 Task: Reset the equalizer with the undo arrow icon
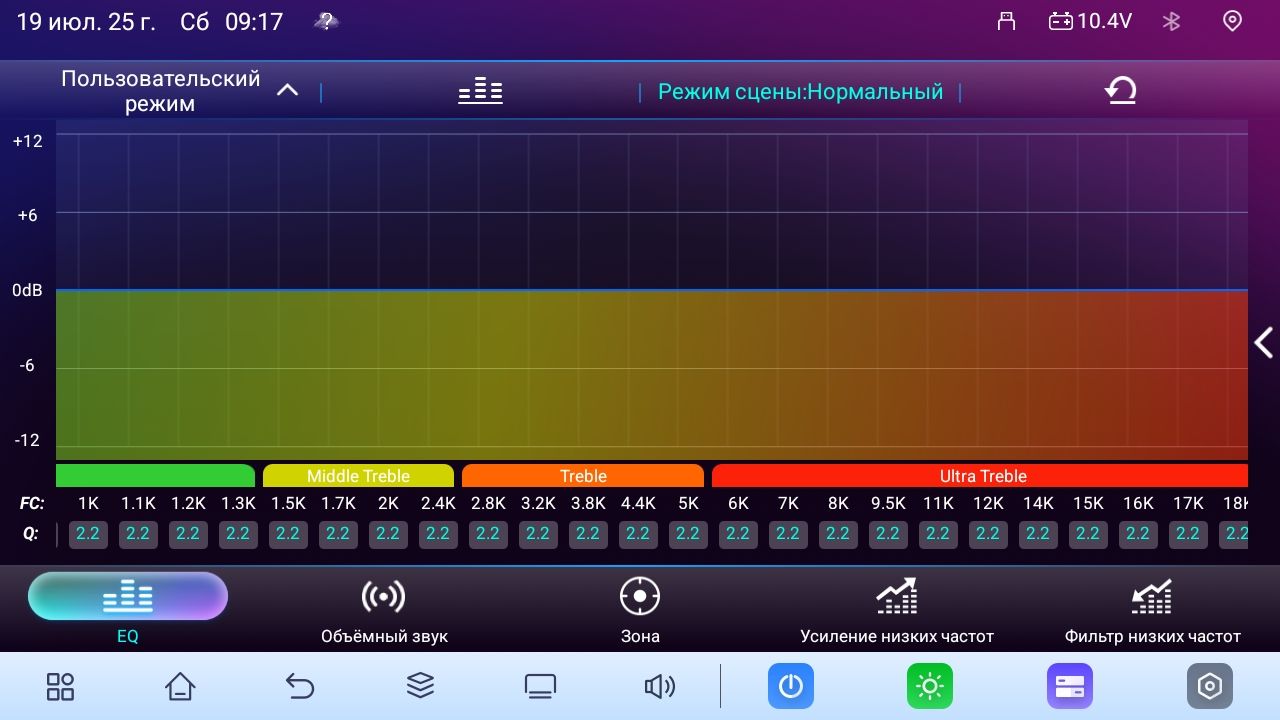(x=1120, y=92)
